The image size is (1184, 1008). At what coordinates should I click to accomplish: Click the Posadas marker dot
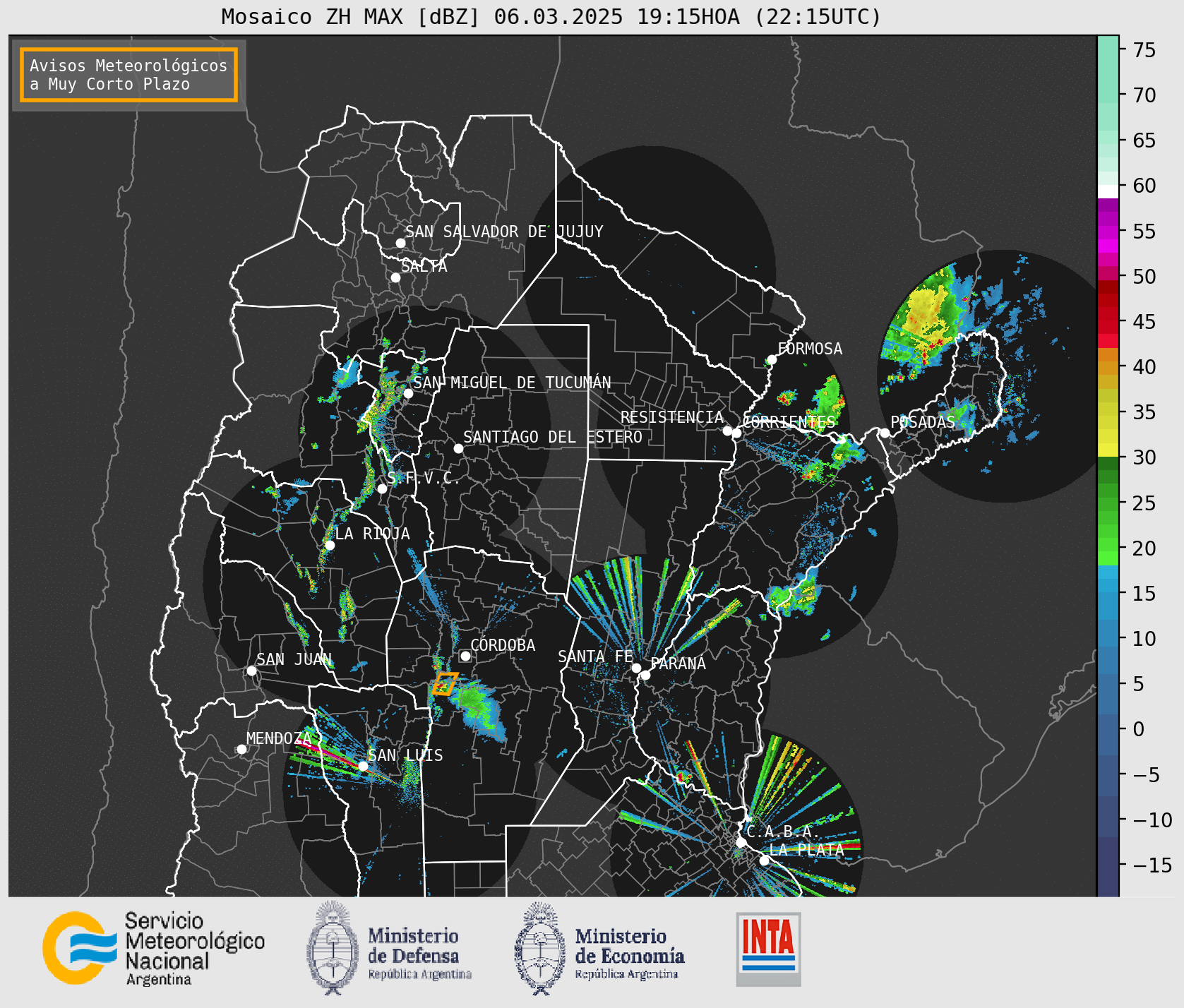[885, 433]
